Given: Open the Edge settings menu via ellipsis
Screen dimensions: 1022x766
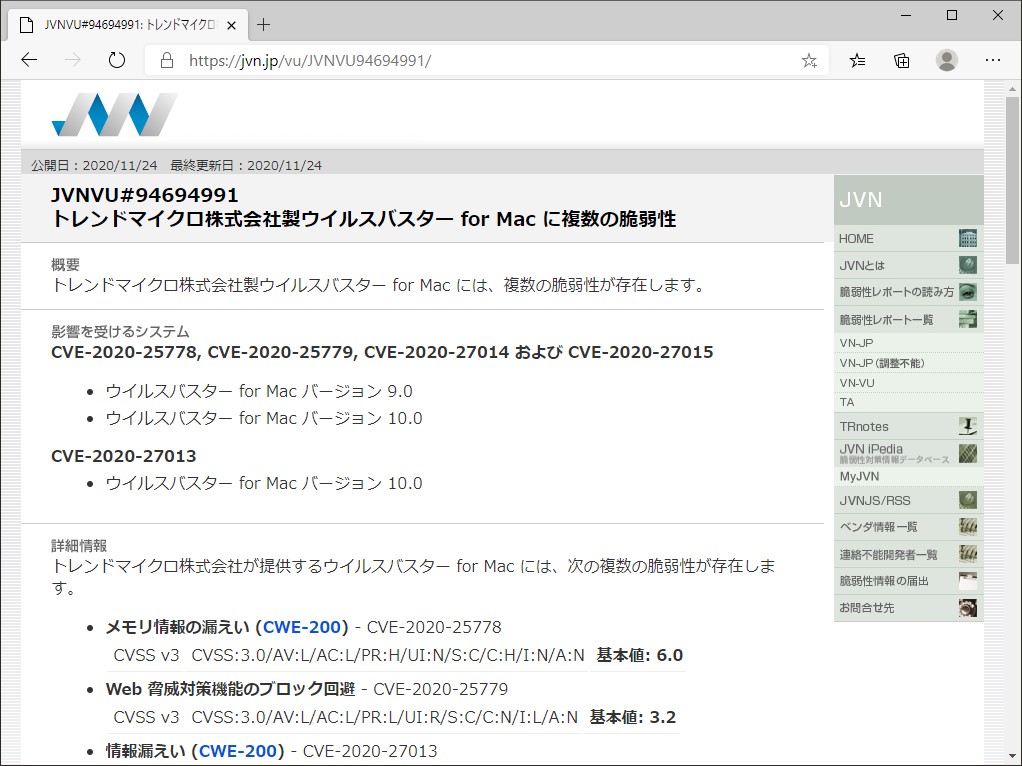Looking at the screenshot, I should pyautogui.click(x=993, y=60).
